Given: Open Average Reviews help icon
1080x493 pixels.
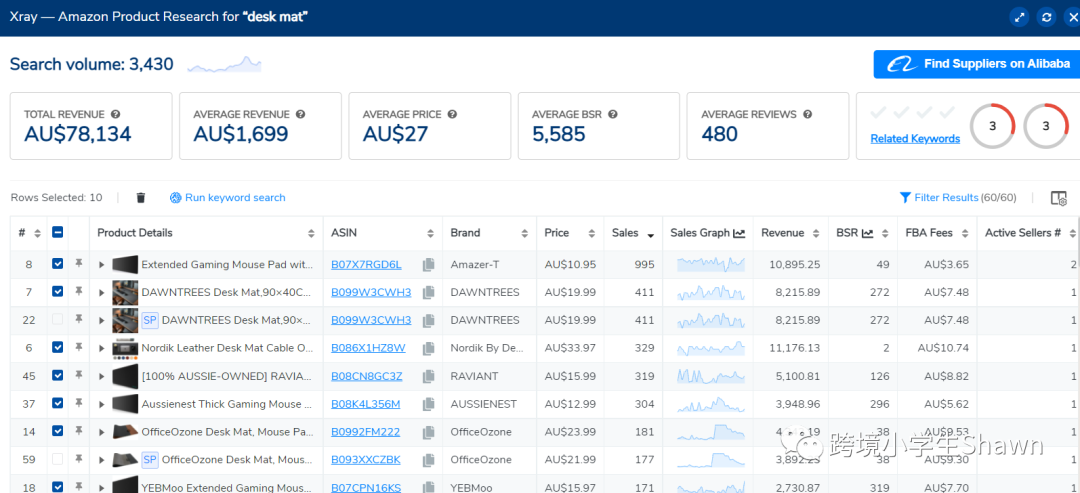Looking at the screenshot, I should [x=807, y=114].
